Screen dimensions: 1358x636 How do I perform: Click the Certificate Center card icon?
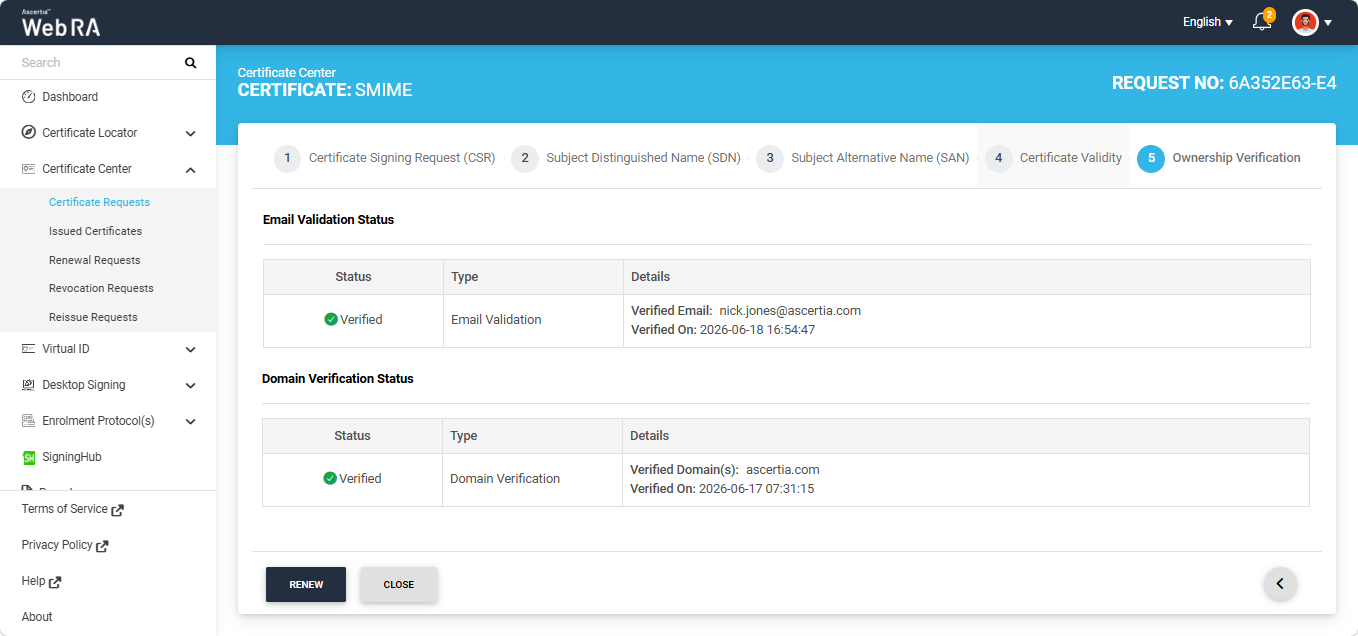click(x=28, y=169)
